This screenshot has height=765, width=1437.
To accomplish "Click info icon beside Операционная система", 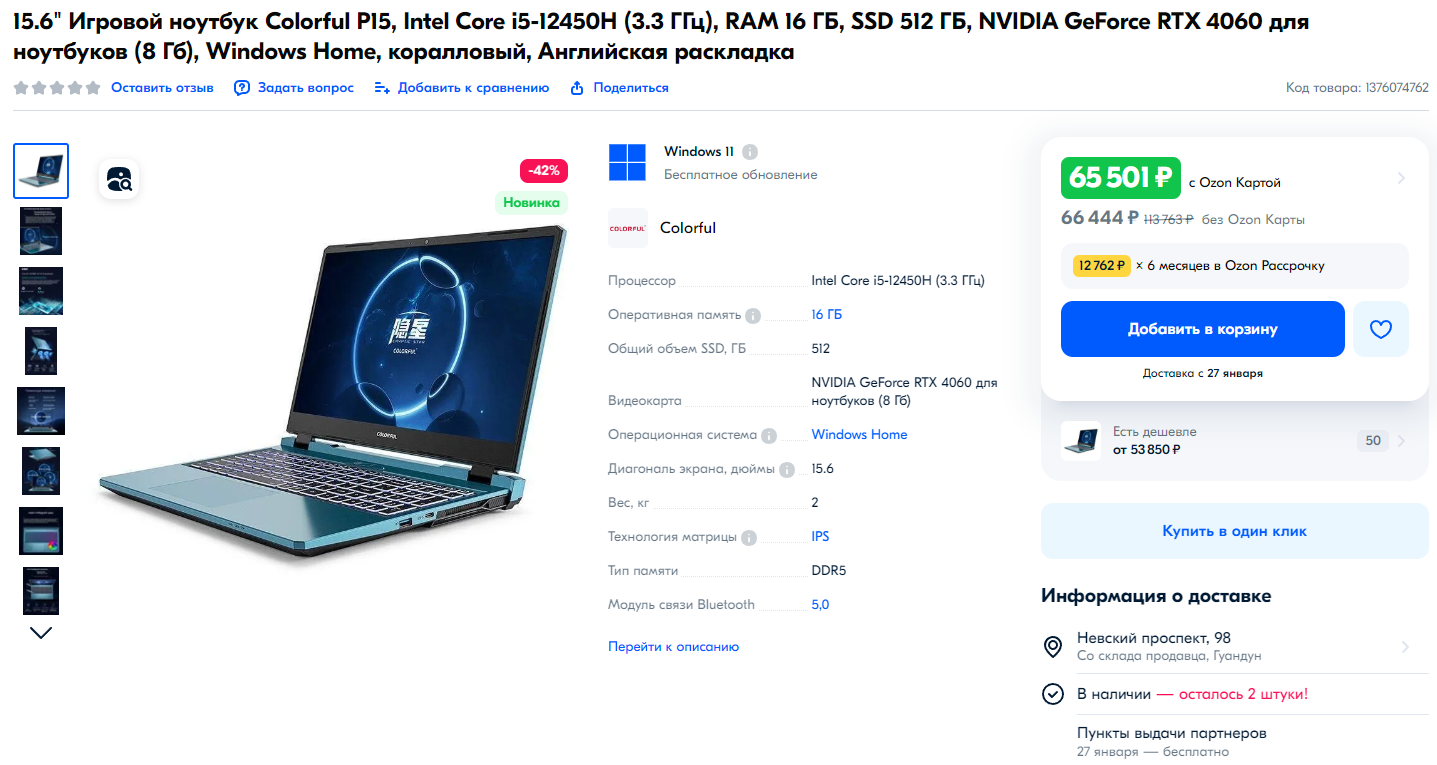I will (769, 436).
